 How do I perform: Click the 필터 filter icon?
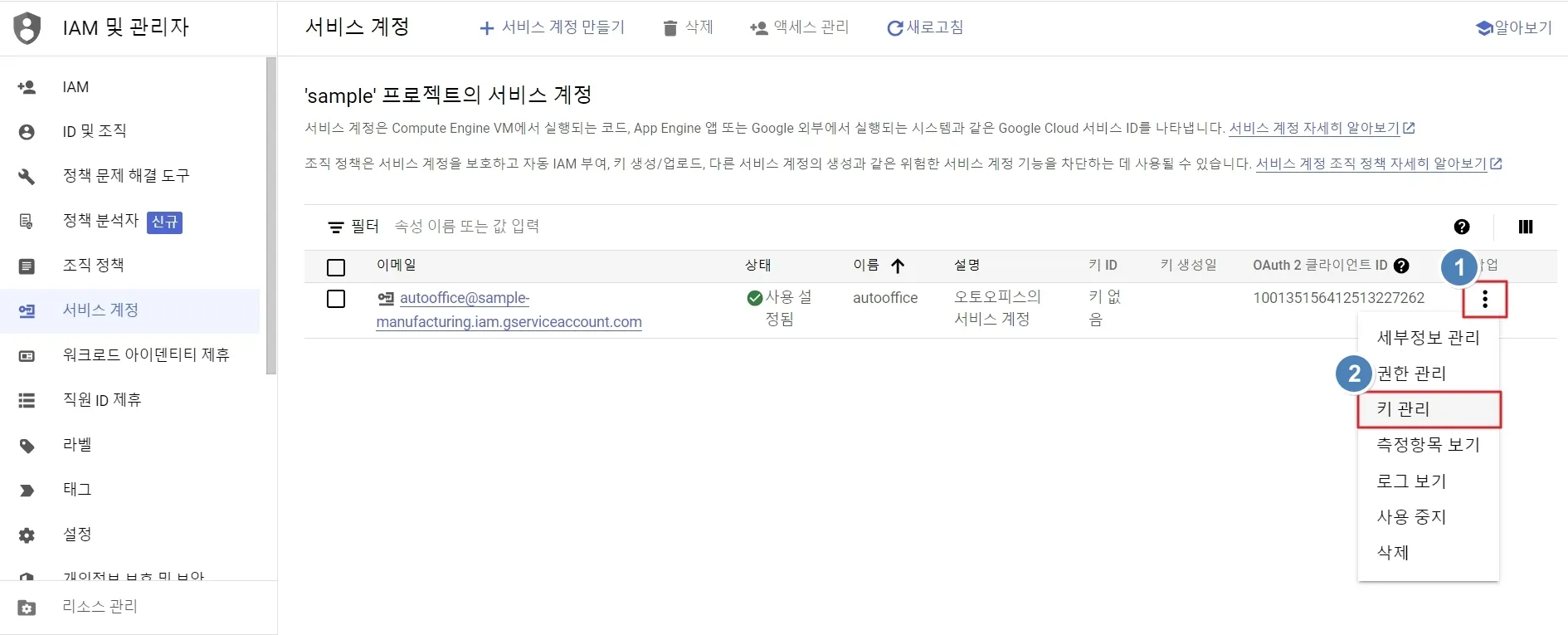coord(336,227)
